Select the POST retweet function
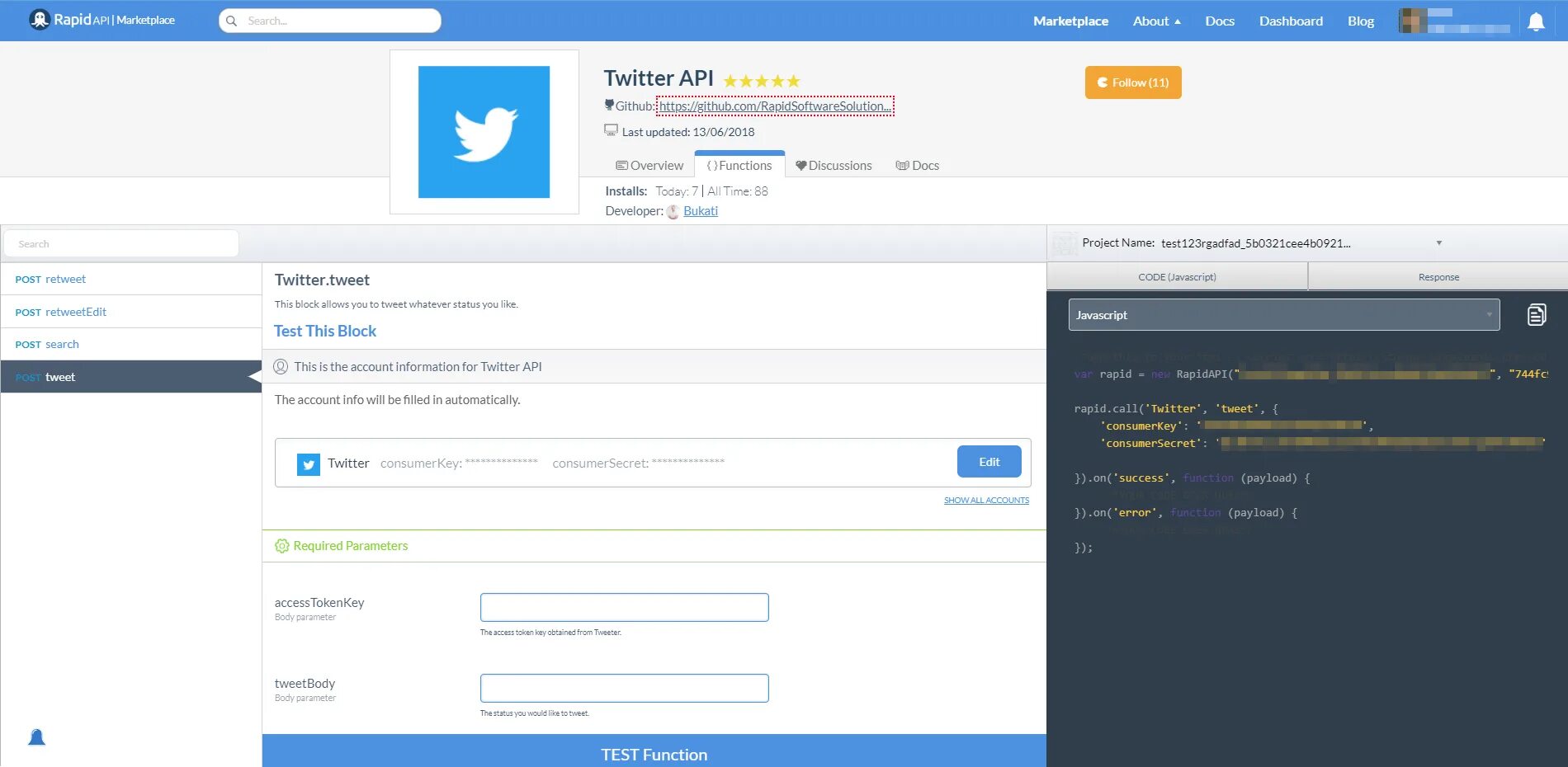1568x767 pixels. pyautogui.click(x=131, y=280)
